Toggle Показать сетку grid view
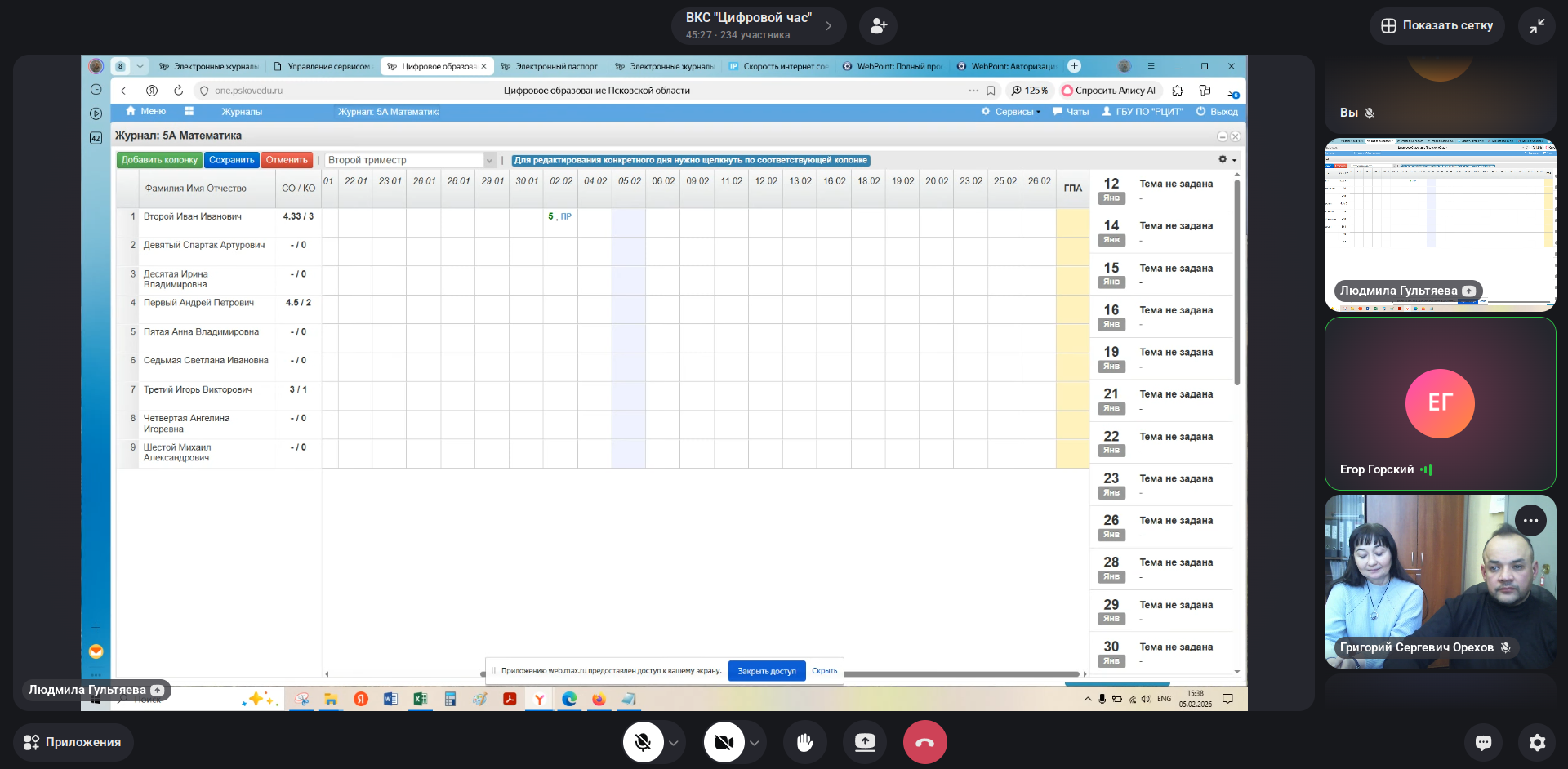This screenshot has height=769, width=1568. click(1437, 26)
